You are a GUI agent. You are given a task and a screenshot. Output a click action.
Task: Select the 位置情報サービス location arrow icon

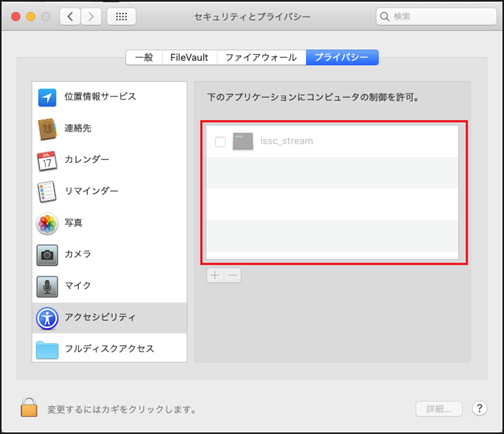47,97
